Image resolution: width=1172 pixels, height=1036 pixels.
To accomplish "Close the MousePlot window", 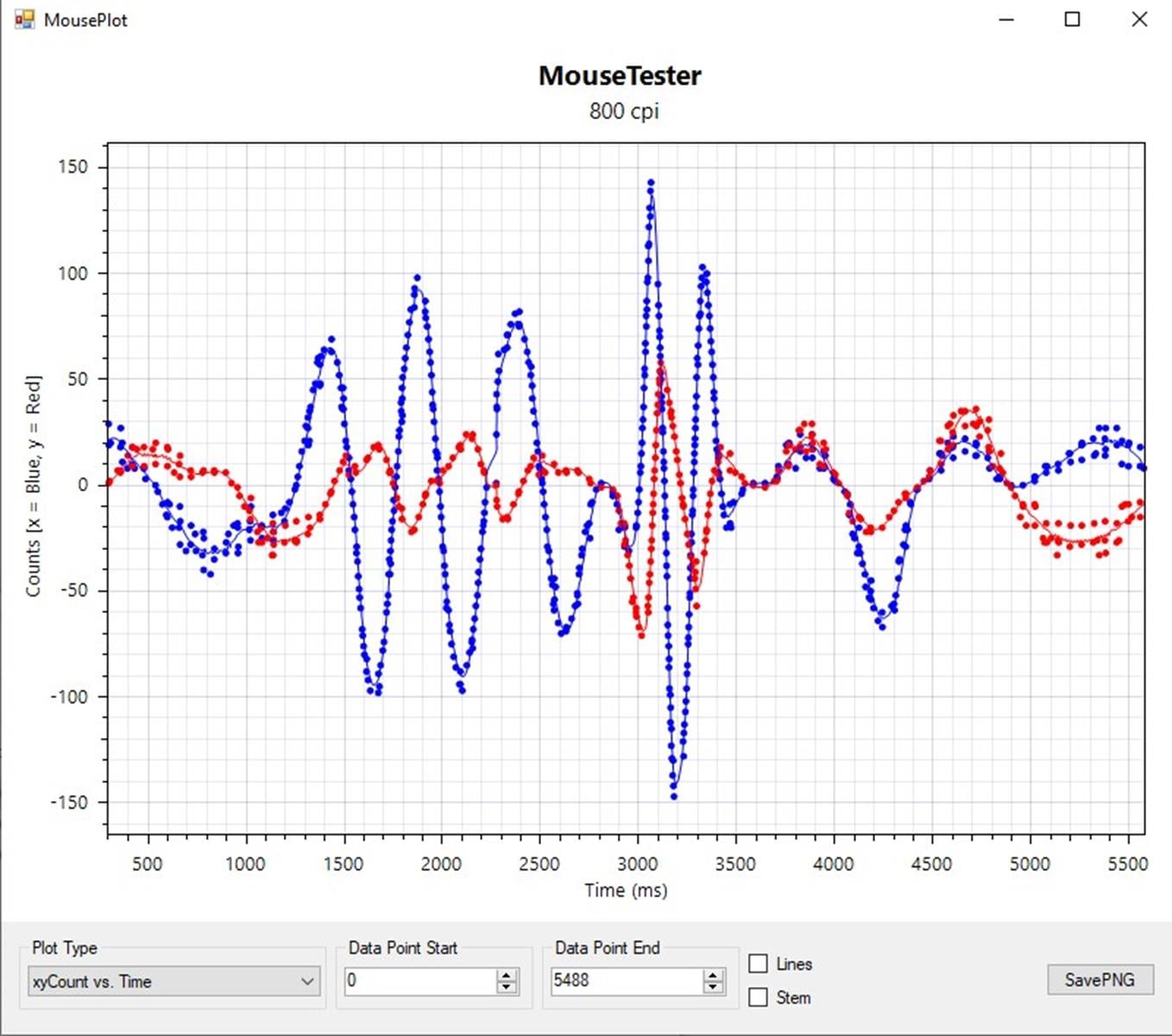I will tap(1139, 19).
